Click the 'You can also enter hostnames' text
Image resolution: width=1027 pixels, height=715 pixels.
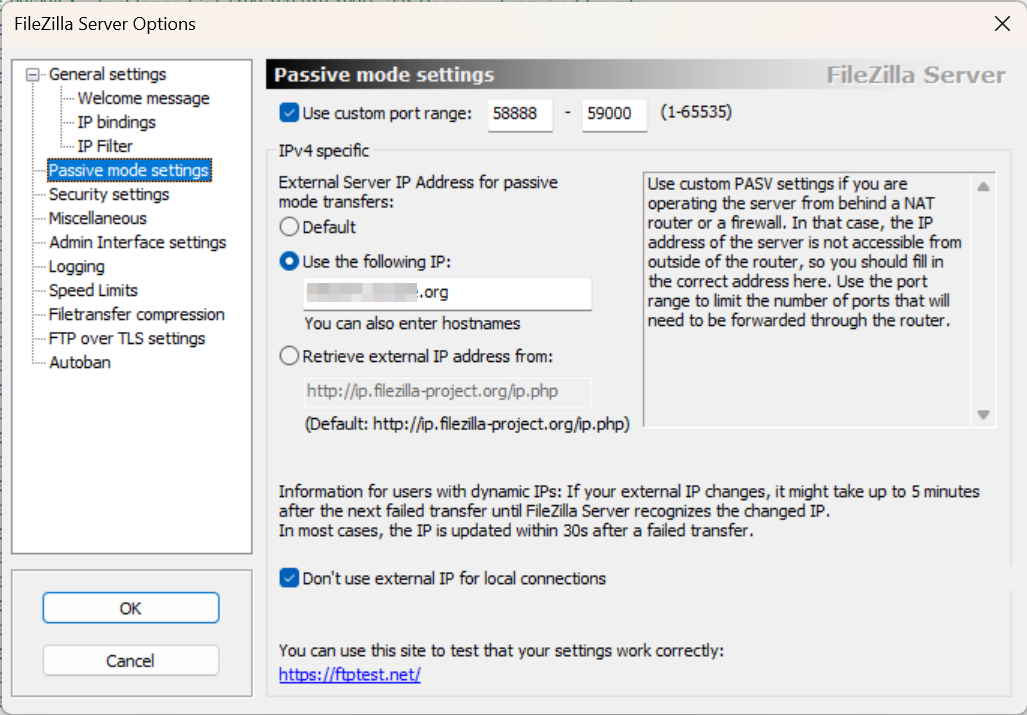[413, 323]
